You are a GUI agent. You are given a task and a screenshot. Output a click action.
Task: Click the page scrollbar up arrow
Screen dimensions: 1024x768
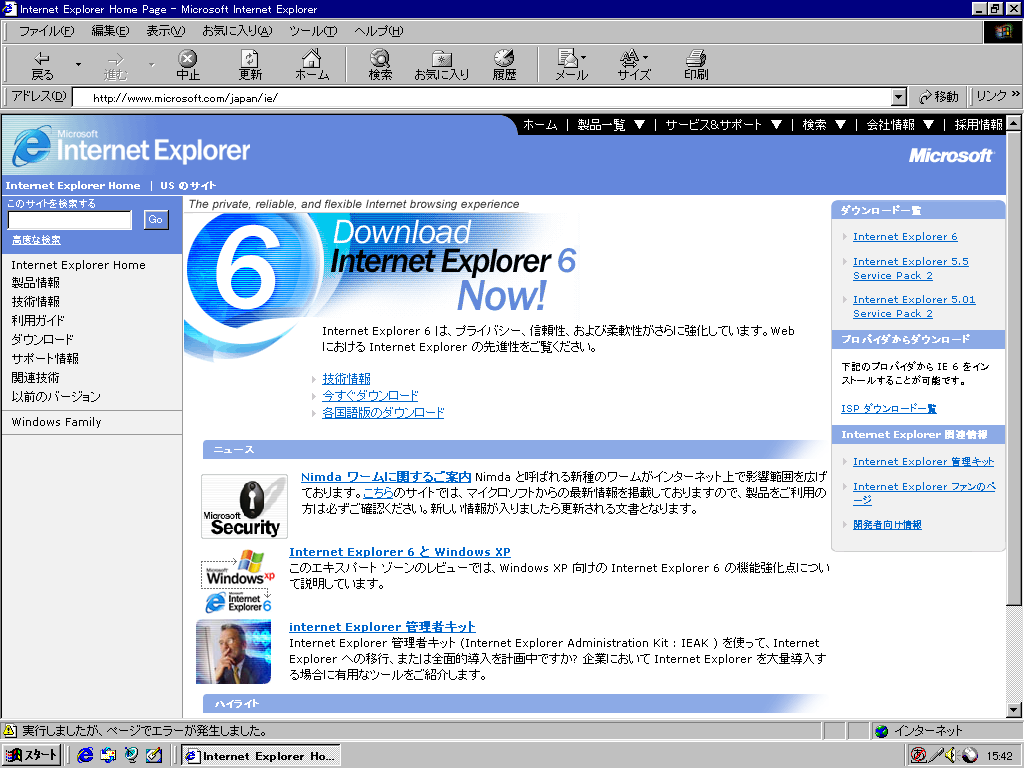pyautogui.click(x=1014, y=123)
